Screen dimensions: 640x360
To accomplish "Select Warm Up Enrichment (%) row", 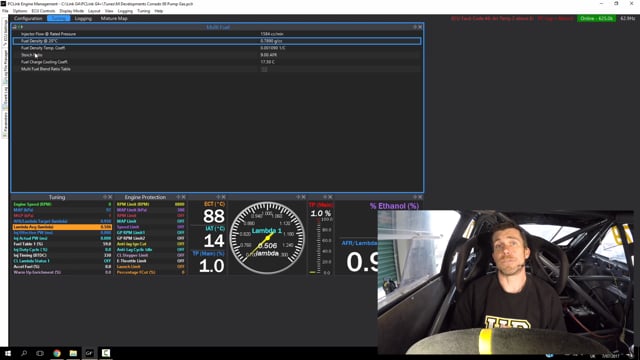I will coord(62,272).
